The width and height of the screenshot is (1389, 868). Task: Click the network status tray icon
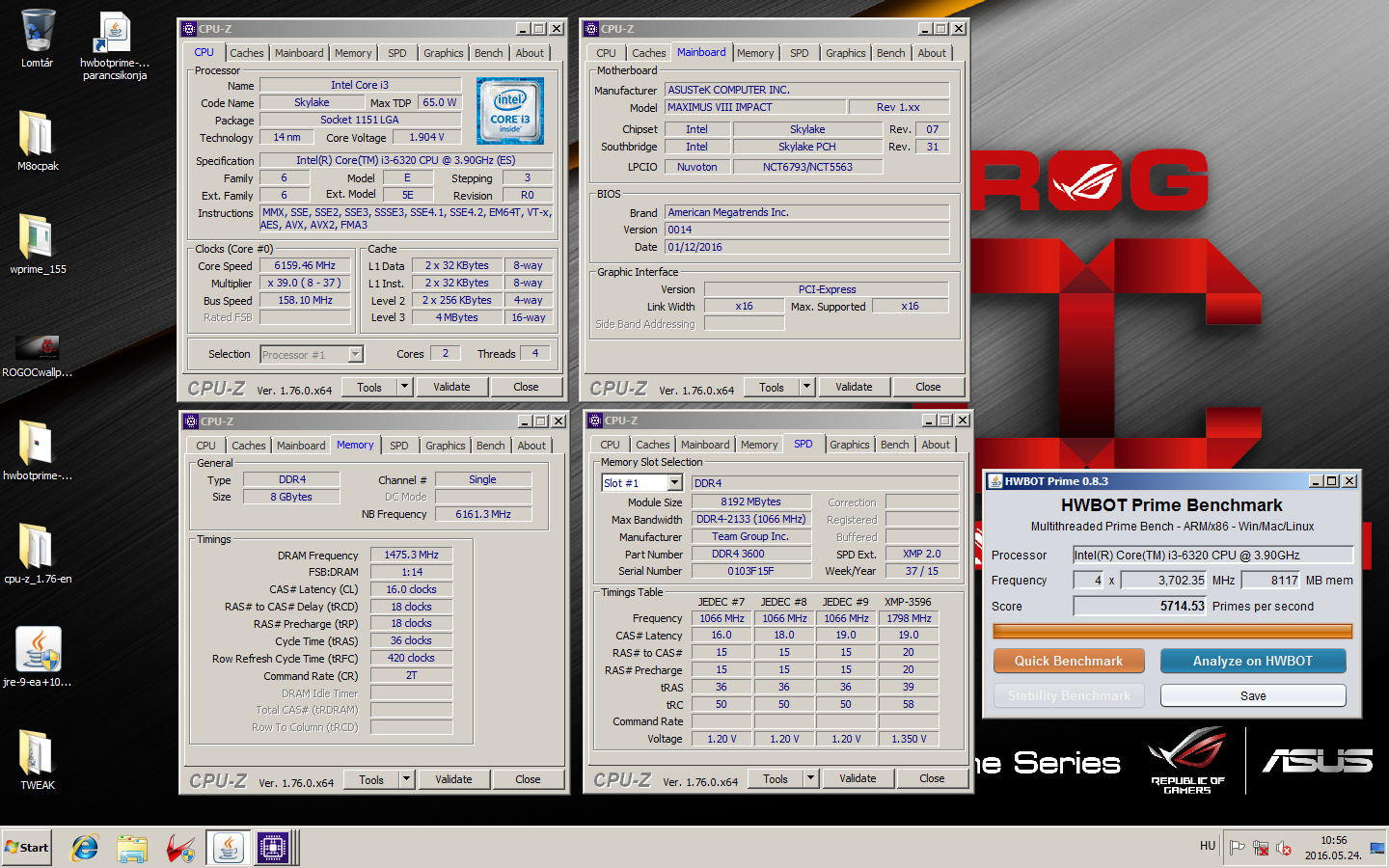1261,848
